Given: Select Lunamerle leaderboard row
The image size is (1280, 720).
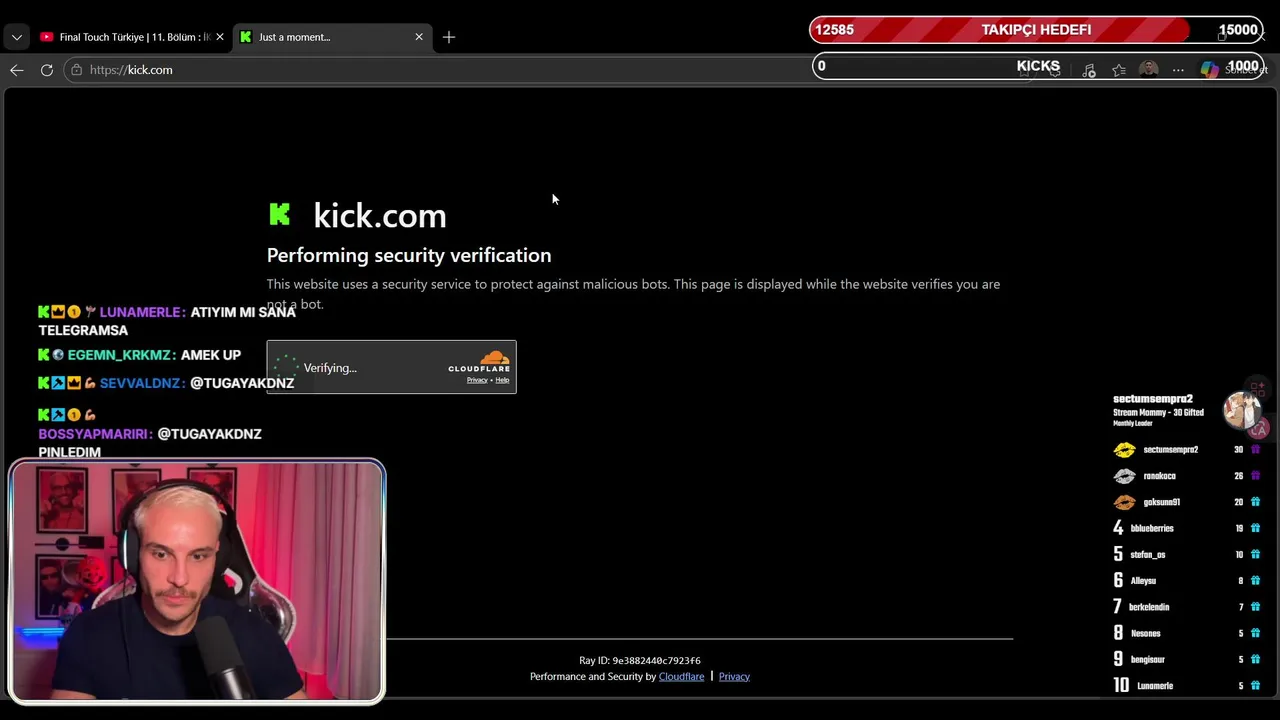Looking at the screenshot, I should pos(1187,686).
